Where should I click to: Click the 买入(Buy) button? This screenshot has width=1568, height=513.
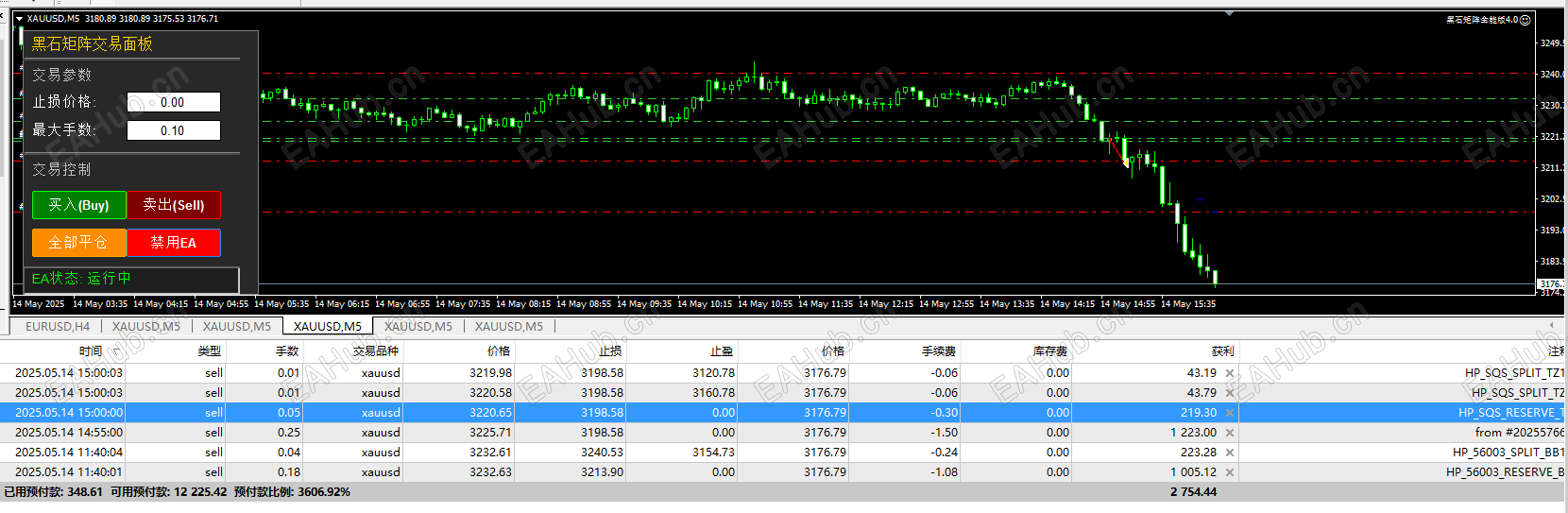(x=78, y=205)
